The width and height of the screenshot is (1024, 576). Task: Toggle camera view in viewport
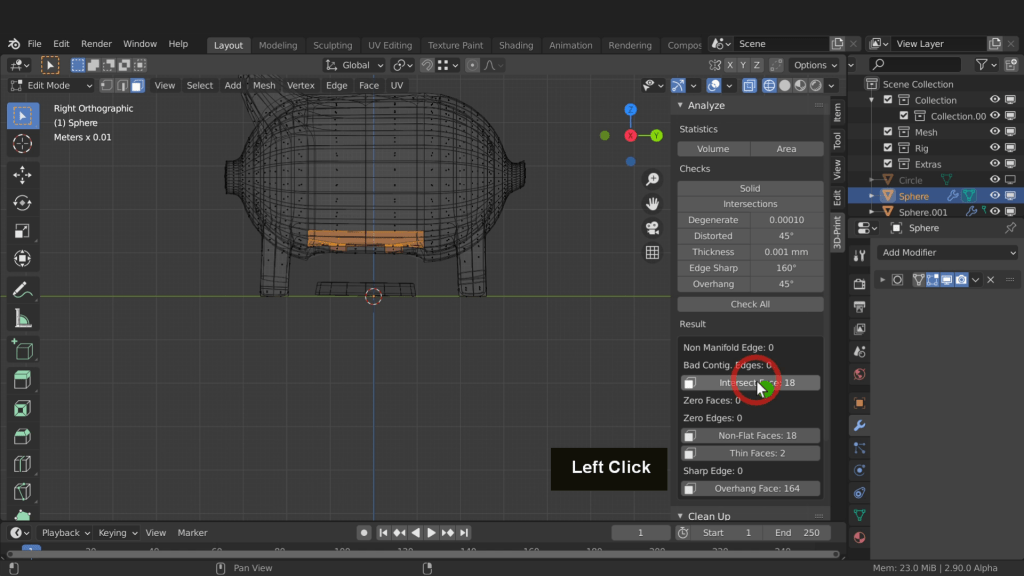pyautogui.click(x=652, y=228)
